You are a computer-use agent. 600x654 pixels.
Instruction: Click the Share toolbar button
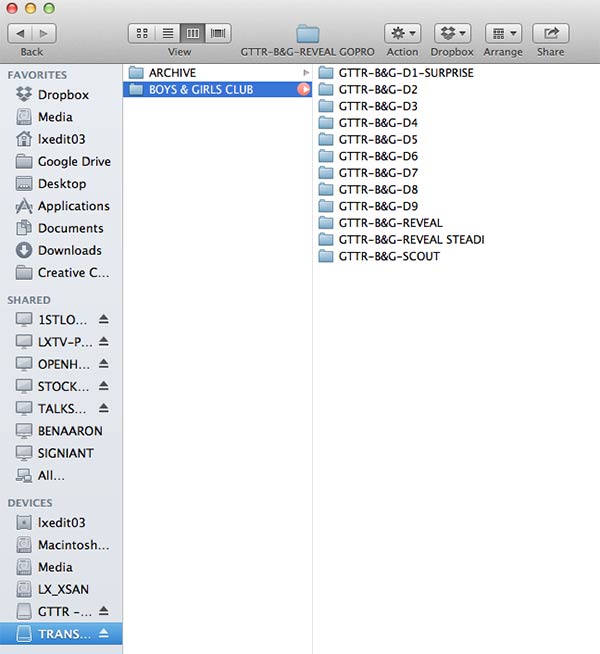(x=551, y=33)
